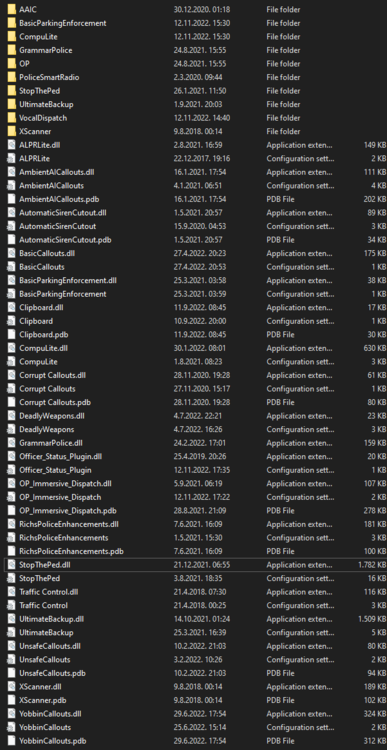Screen dimensions: 387x750
Task: Select the OP folder icon
Action: click(x=11, y=64)
